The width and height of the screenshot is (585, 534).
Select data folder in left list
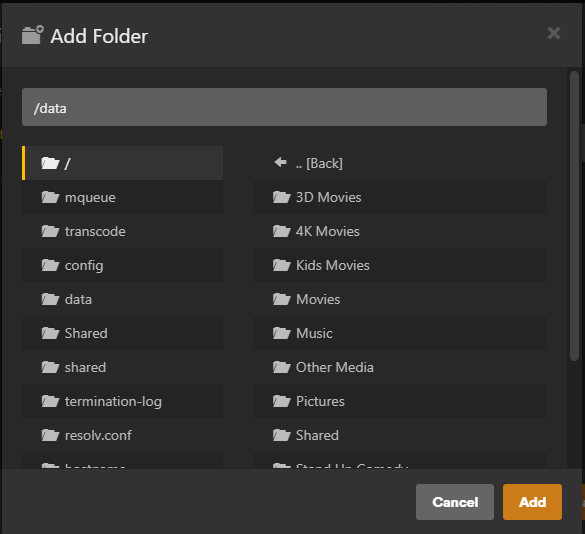pyautogui.click(x=122, y=299)
